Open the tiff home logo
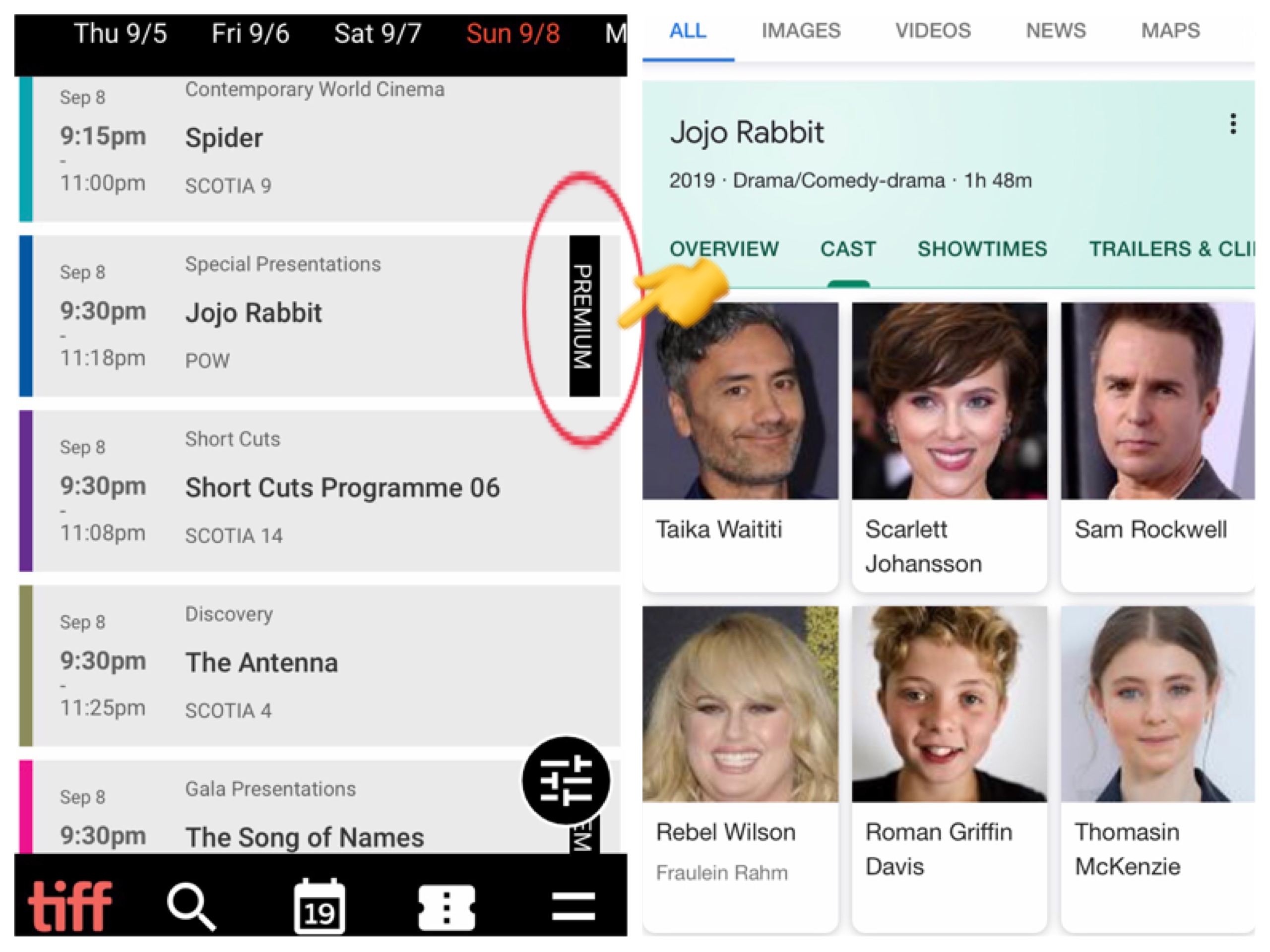Image resolution: width=1270 pixels, height=952 pixels. pyautogui.click(x=70, y=906)
